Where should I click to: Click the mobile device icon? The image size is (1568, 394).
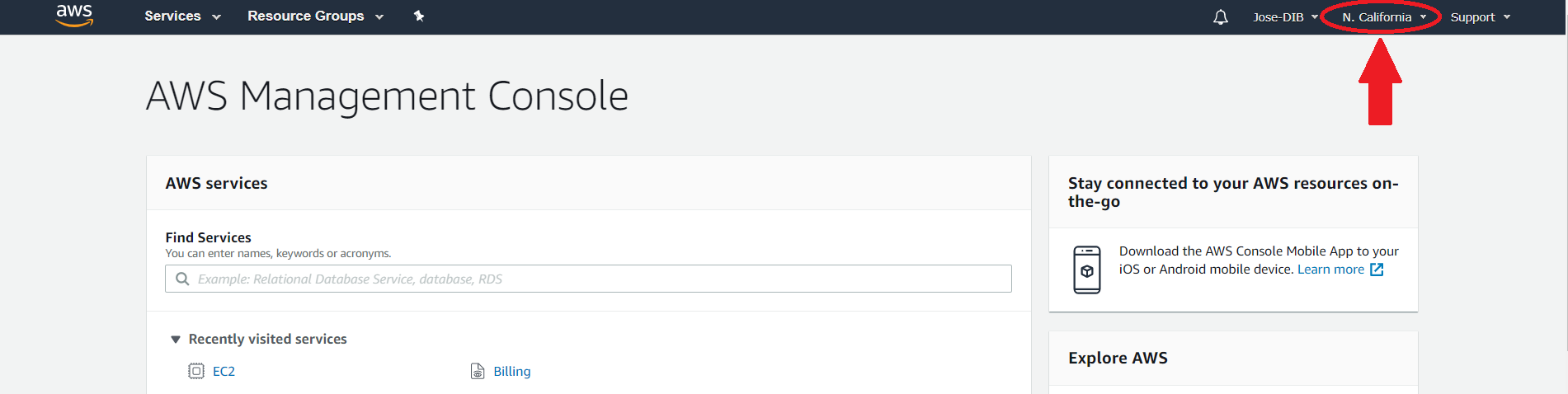(x=1087, y=270)
